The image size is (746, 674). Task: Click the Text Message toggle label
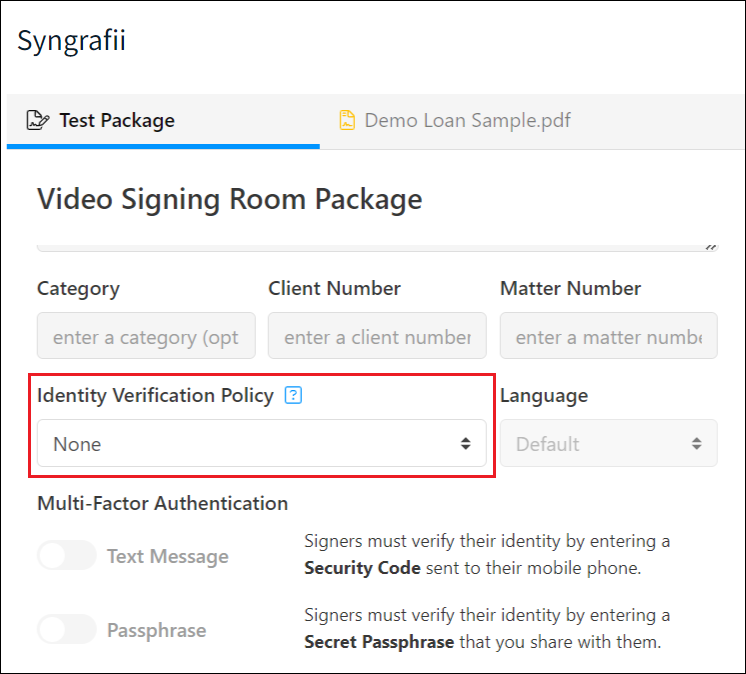(x=168, y=556)
